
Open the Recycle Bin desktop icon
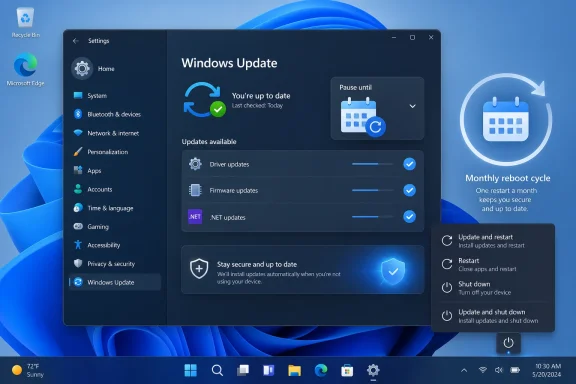25,22
